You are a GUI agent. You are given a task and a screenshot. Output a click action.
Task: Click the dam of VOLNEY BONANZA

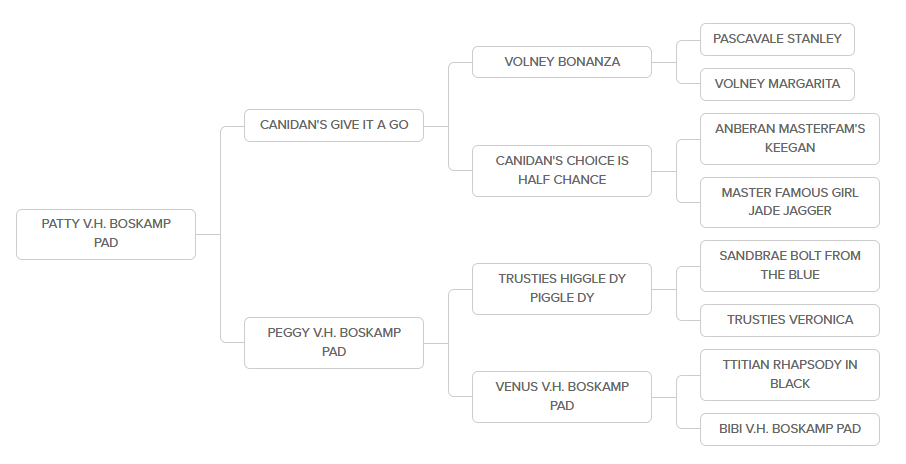777,84
